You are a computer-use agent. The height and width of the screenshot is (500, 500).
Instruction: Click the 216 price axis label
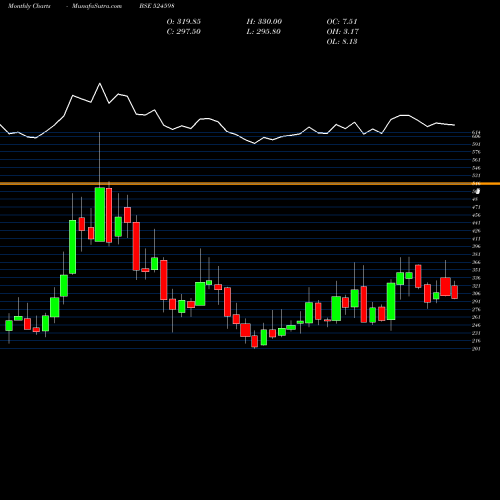coord(476,341)
